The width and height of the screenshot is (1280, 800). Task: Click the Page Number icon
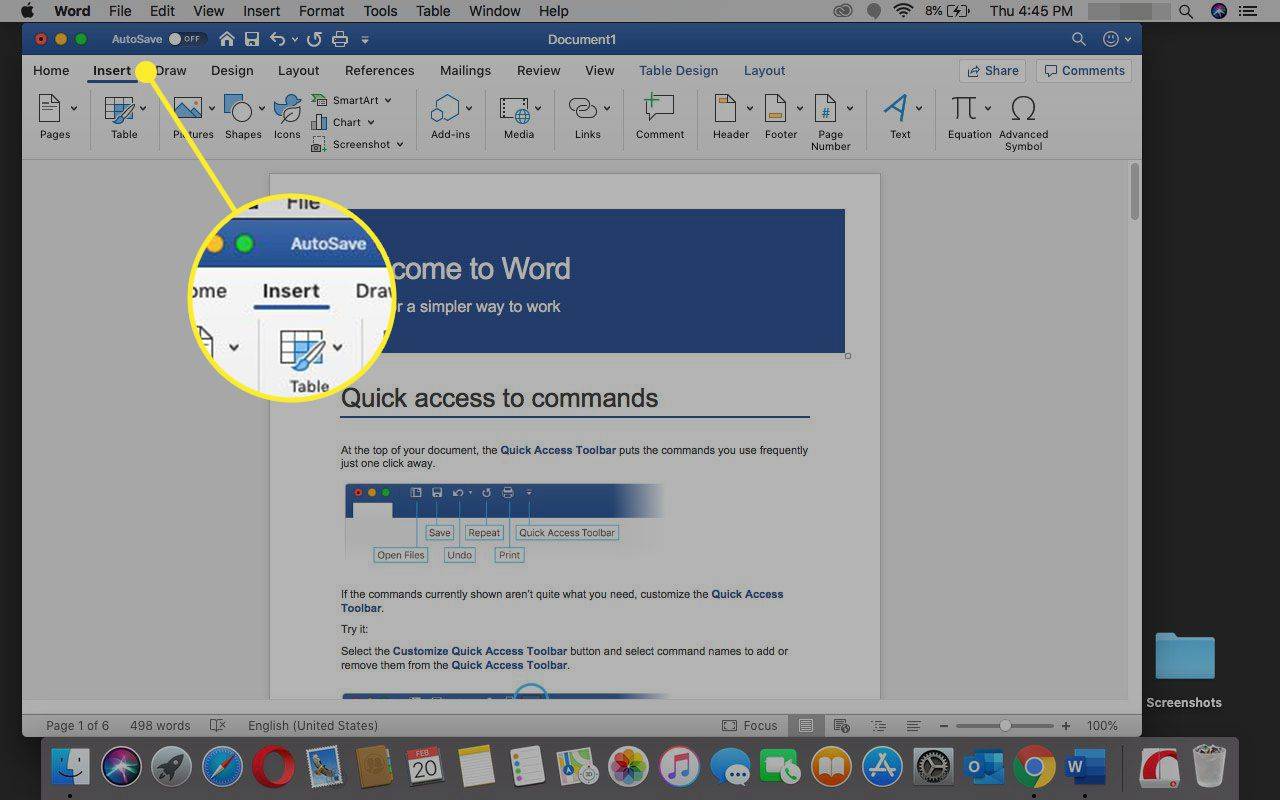pyautogui.click(x=826, y=108)
